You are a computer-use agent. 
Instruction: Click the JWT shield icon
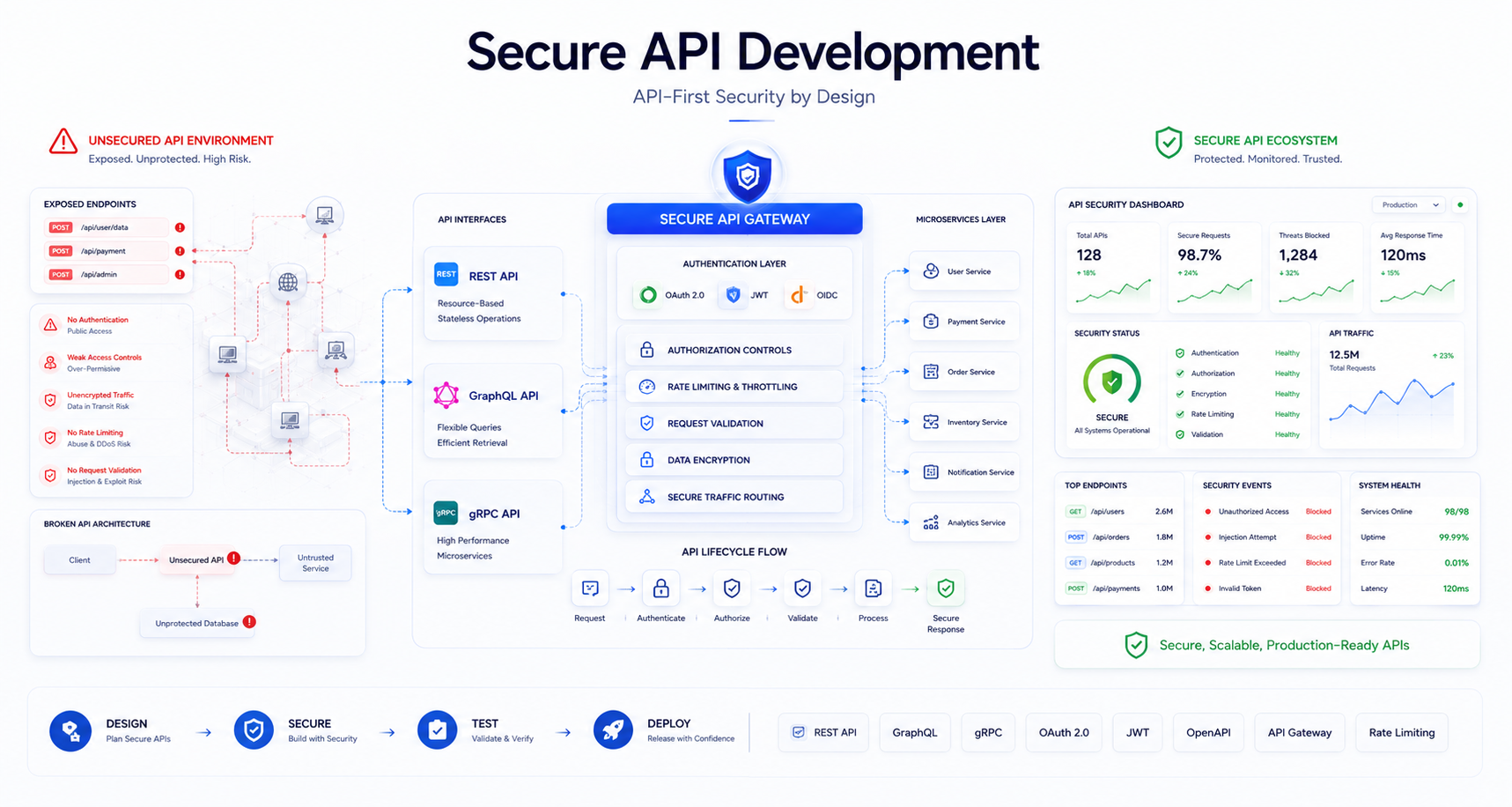click(734, 295)
